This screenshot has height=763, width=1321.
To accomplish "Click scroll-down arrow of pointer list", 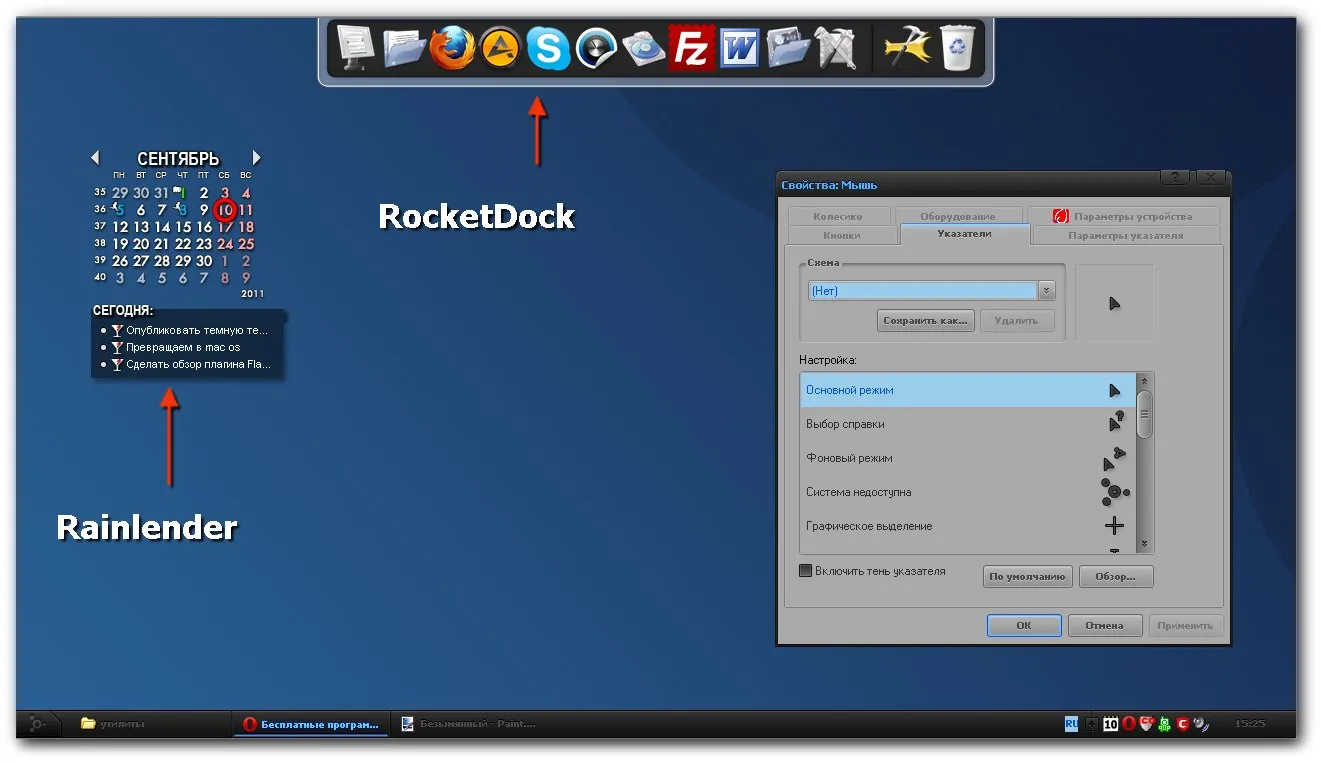I will tap(1145, 545).
